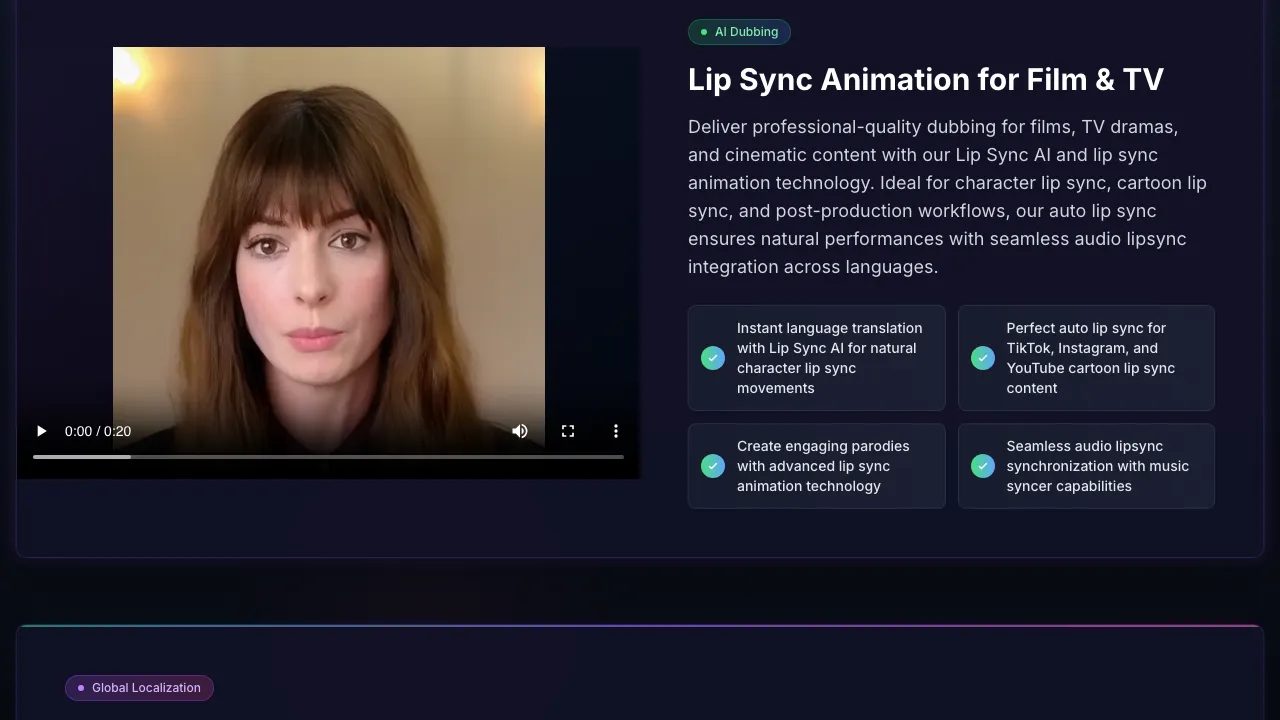
Task: Click the auto lip sync feature card
Action: [1086, 357]
